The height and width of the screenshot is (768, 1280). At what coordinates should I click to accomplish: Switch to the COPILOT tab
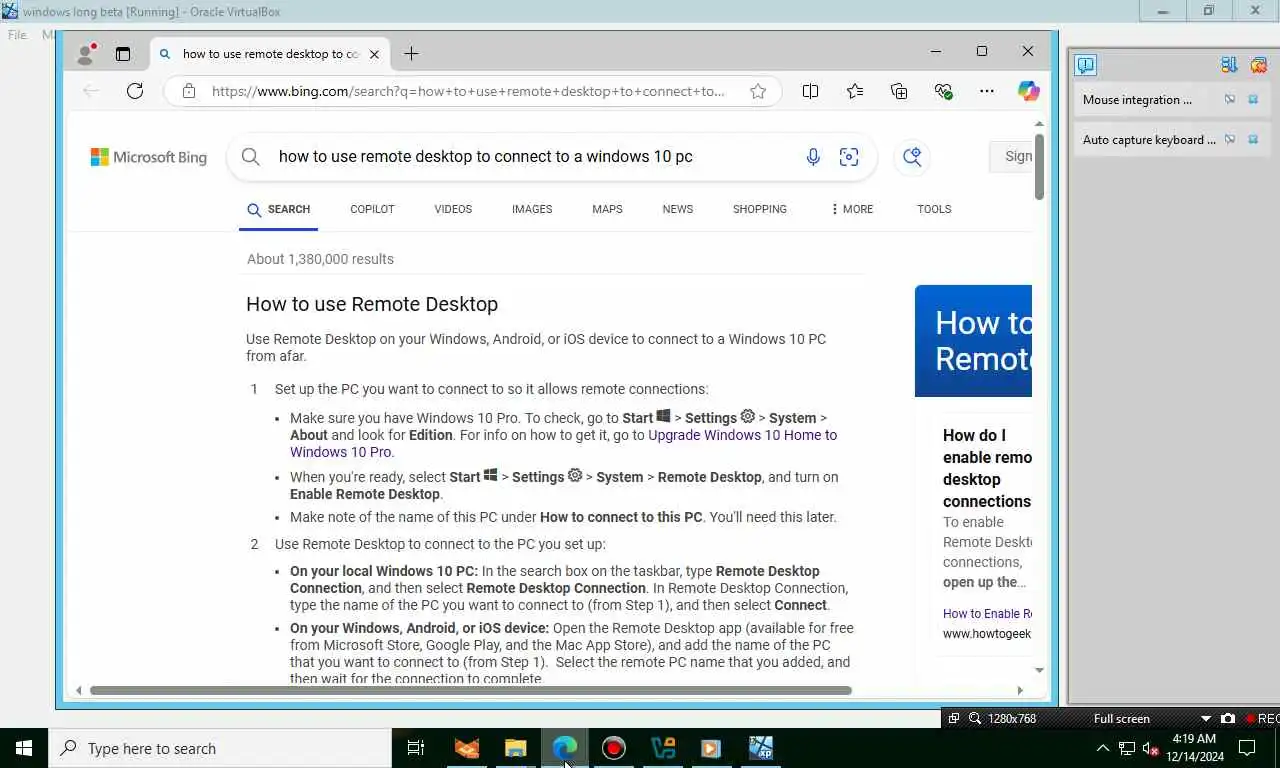coord(372,209)
